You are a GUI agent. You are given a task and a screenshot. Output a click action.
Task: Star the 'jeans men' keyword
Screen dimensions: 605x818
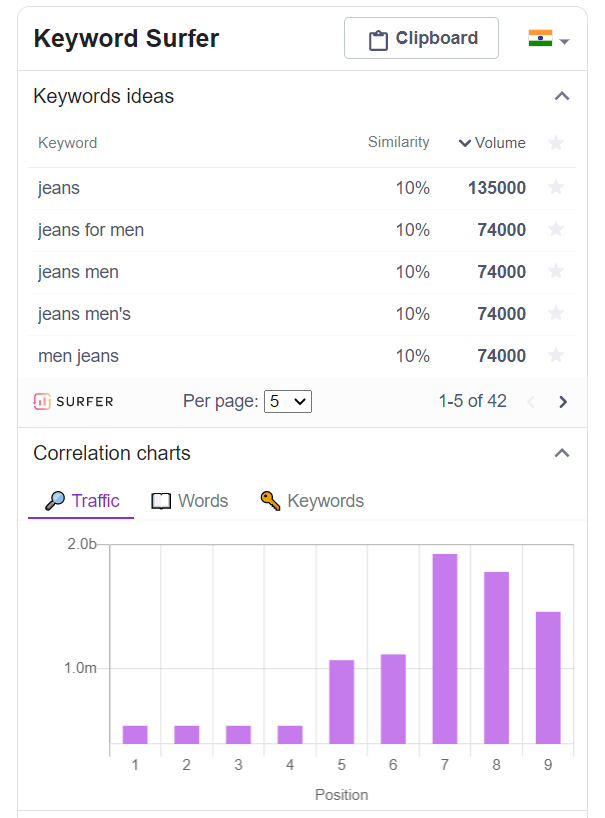coord(556,271)
